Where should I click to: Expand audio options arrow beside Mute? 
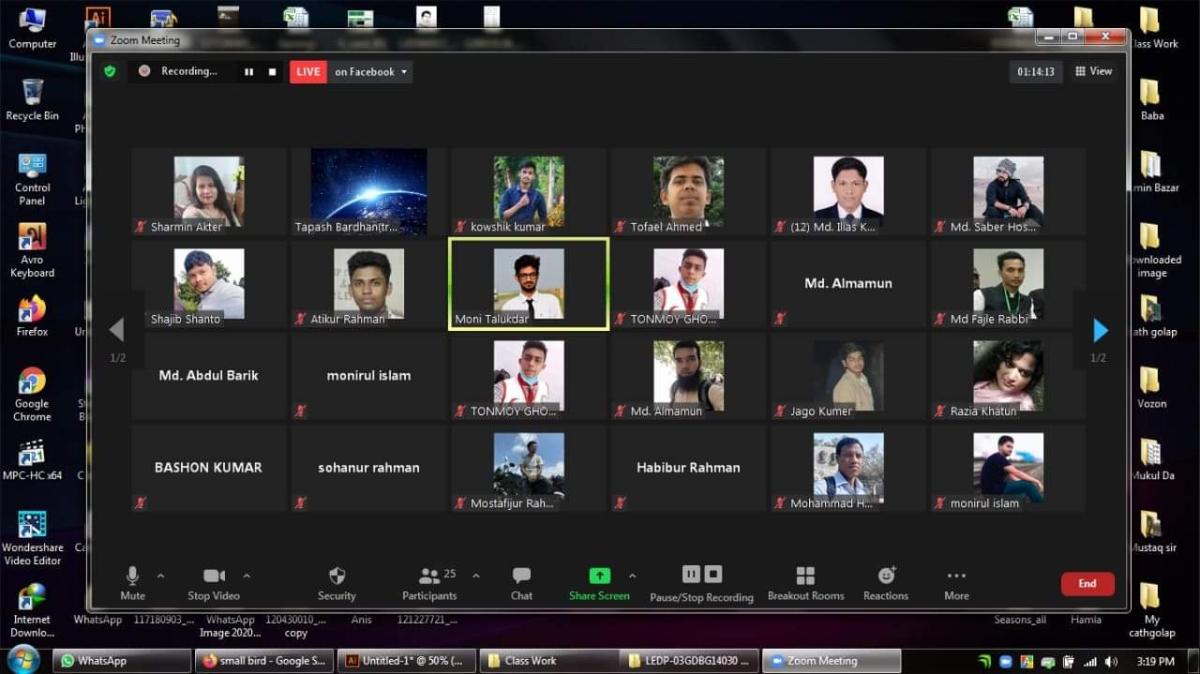click(161, 576)
